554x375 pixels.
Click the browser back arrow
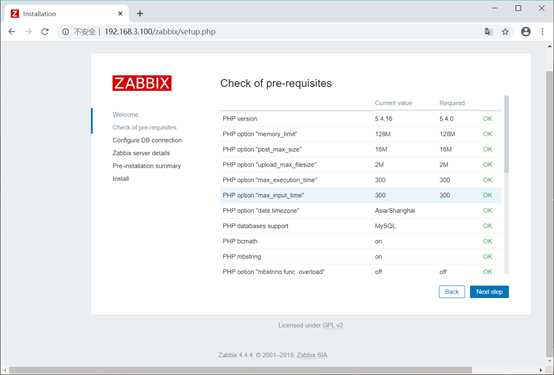coord(12,32)
